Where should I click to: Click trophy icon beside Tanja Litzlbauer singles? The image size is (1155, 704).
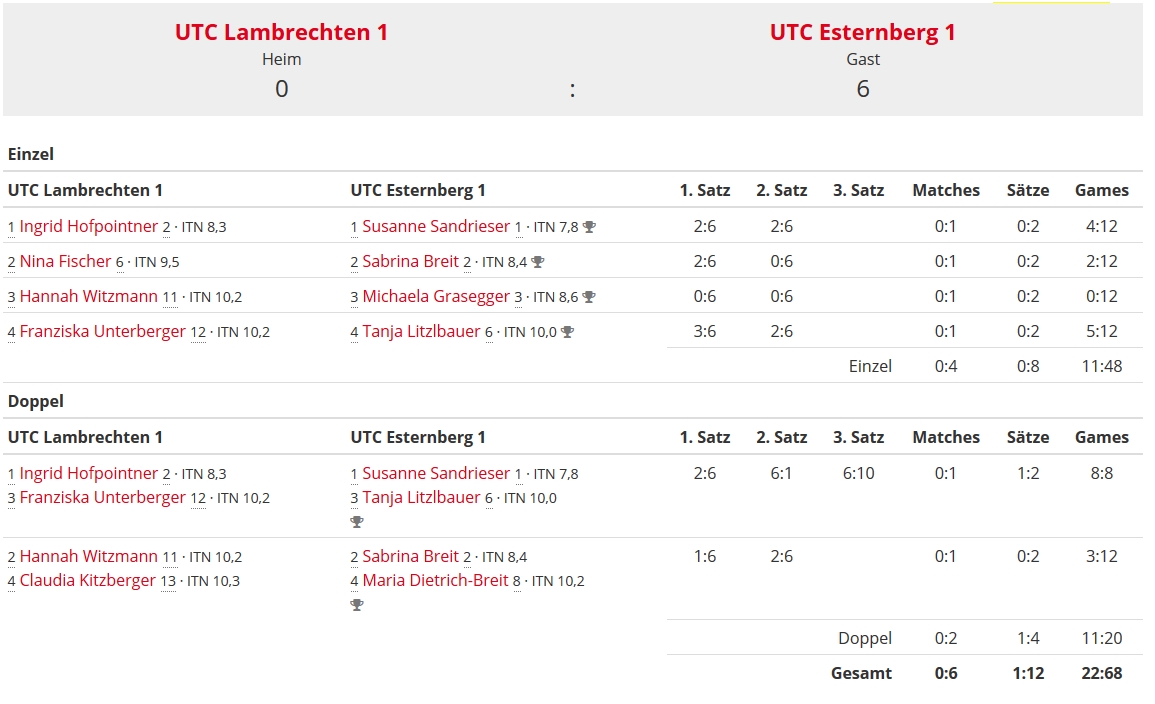tap(567, 332)
